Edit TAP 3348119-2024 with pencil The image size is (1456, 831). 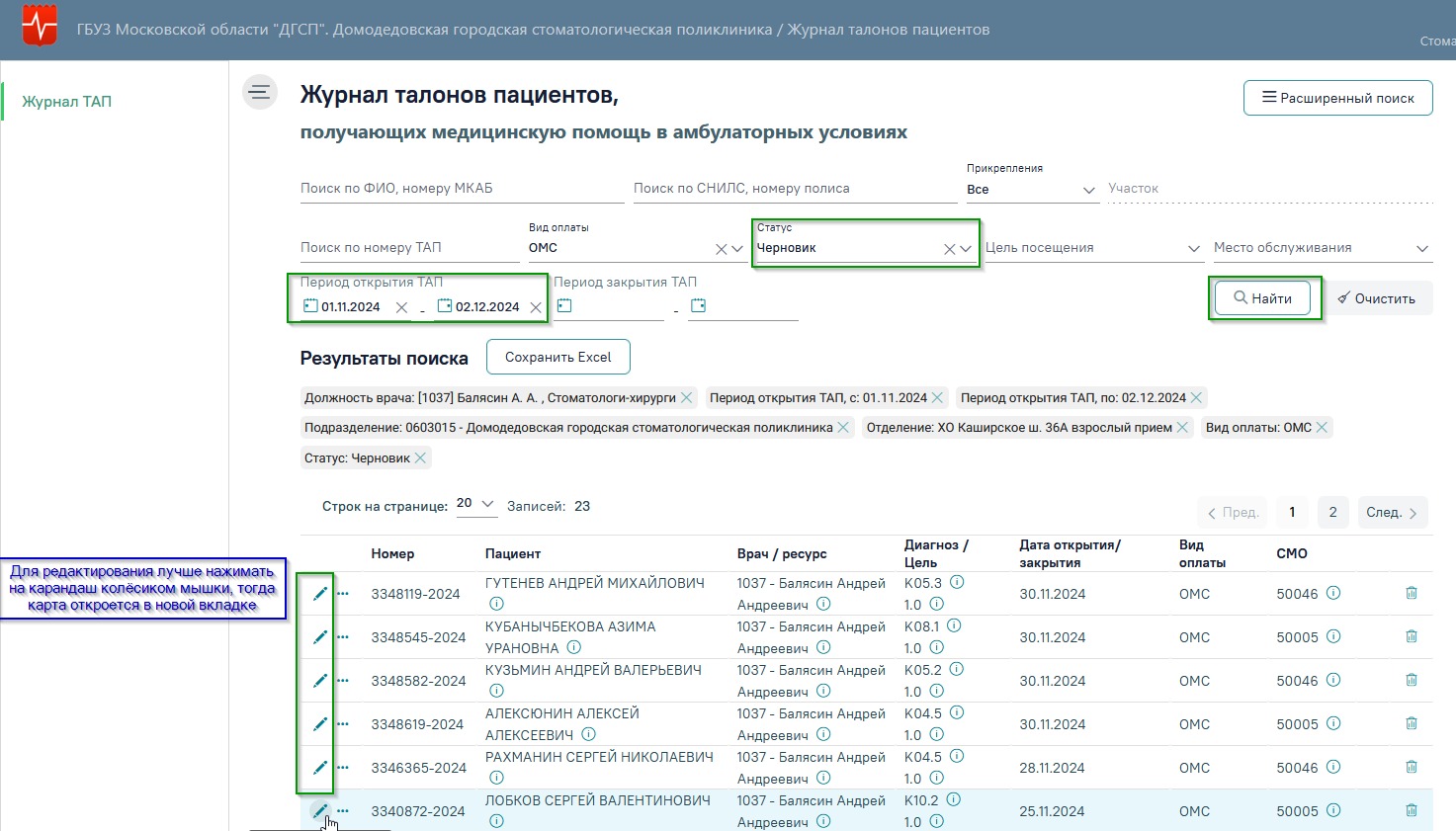tap(320, 594)
